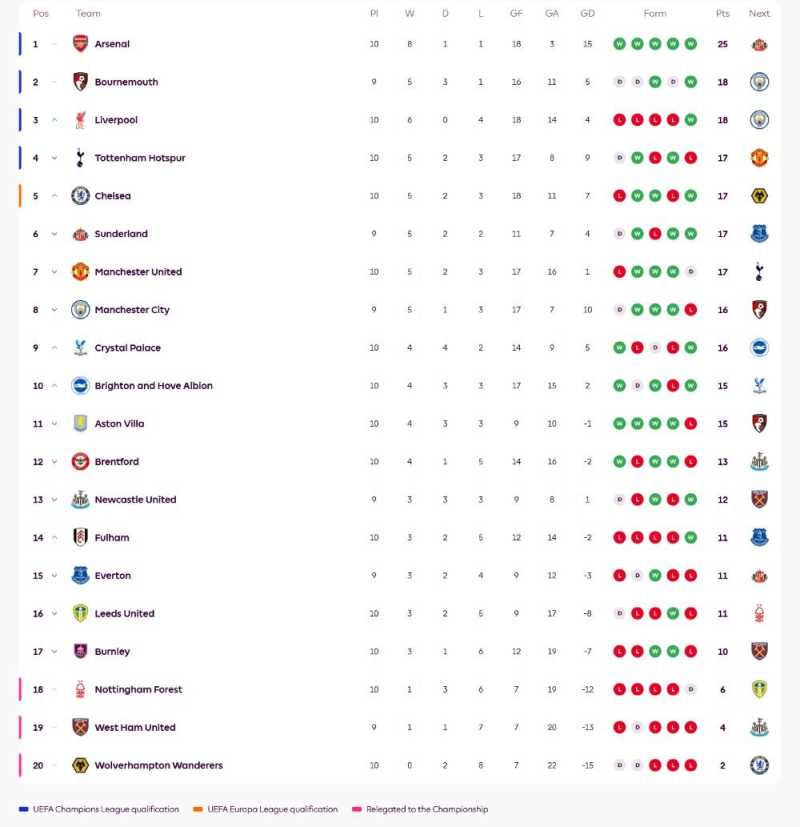
Task: Sort the table by the Pts column header
Action: tap(722, 13)
